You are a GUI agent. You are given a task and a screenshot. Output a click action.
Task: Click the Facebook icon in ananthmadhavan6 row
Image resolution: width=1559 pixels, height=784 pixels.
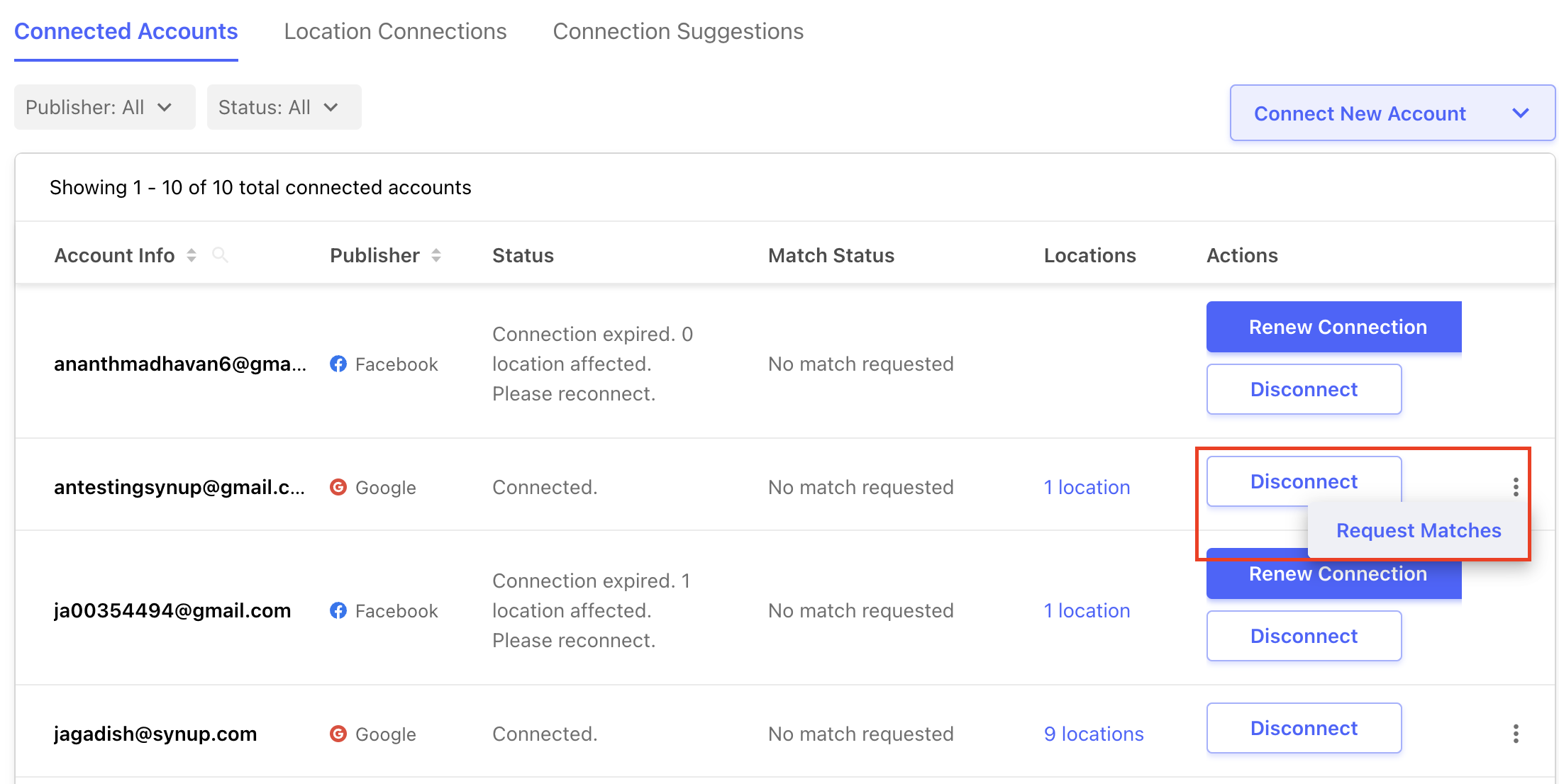pyautogui.click(x=338, y=364)
